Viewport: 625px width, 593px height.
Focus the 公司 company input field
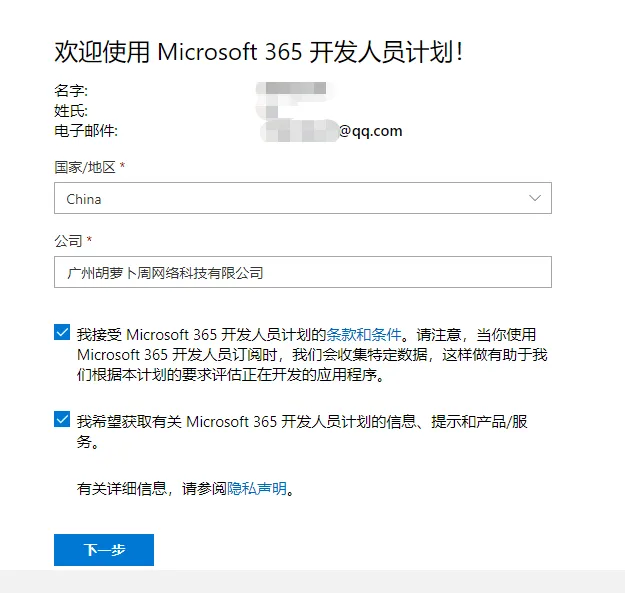coord(302,272)
